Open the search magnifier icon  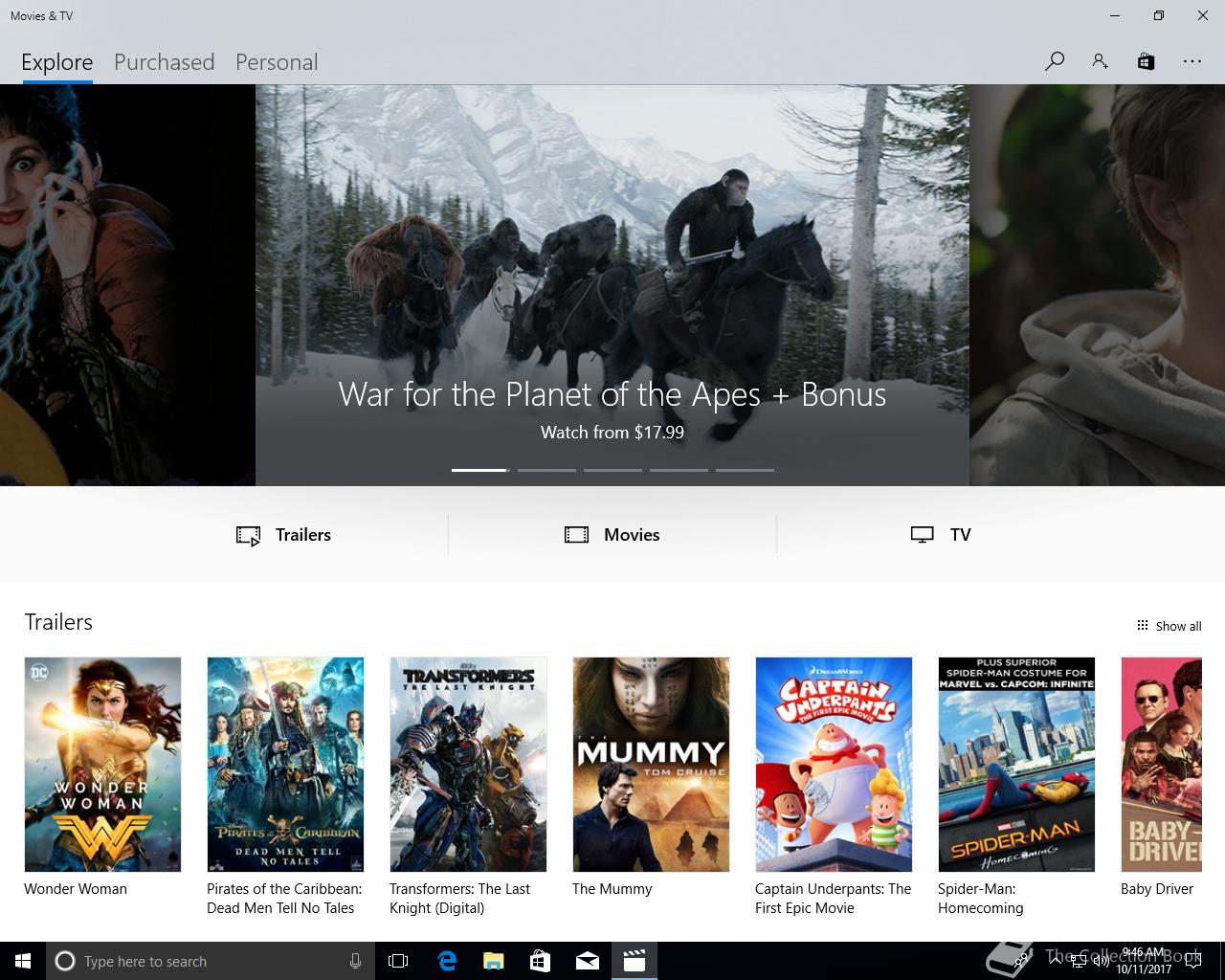coord(1055,61)
